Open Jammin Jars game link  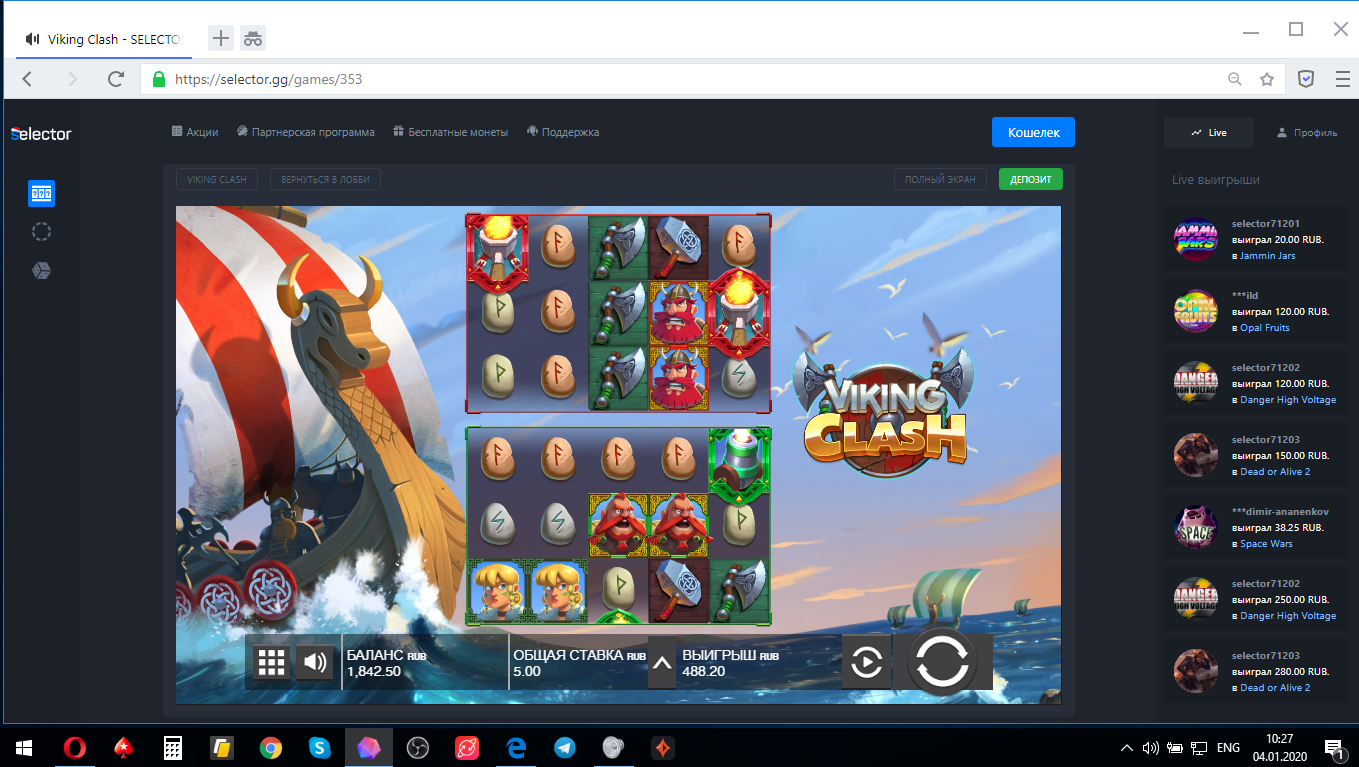[1267, 256]
